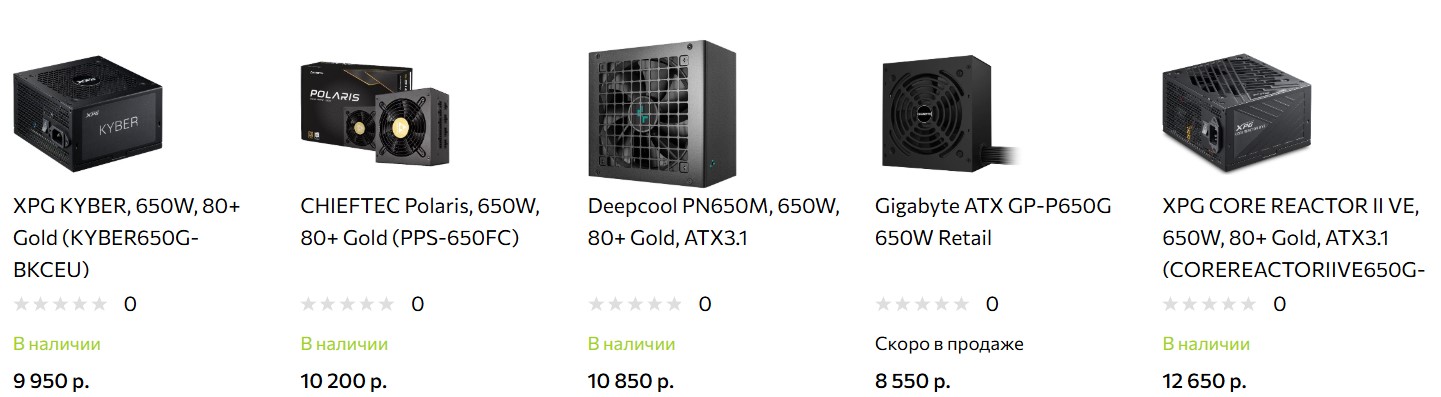1441x397 pixels.
Task: Give CHIEFTEC Polaris a one-star rating
Action: click(309, 304)
